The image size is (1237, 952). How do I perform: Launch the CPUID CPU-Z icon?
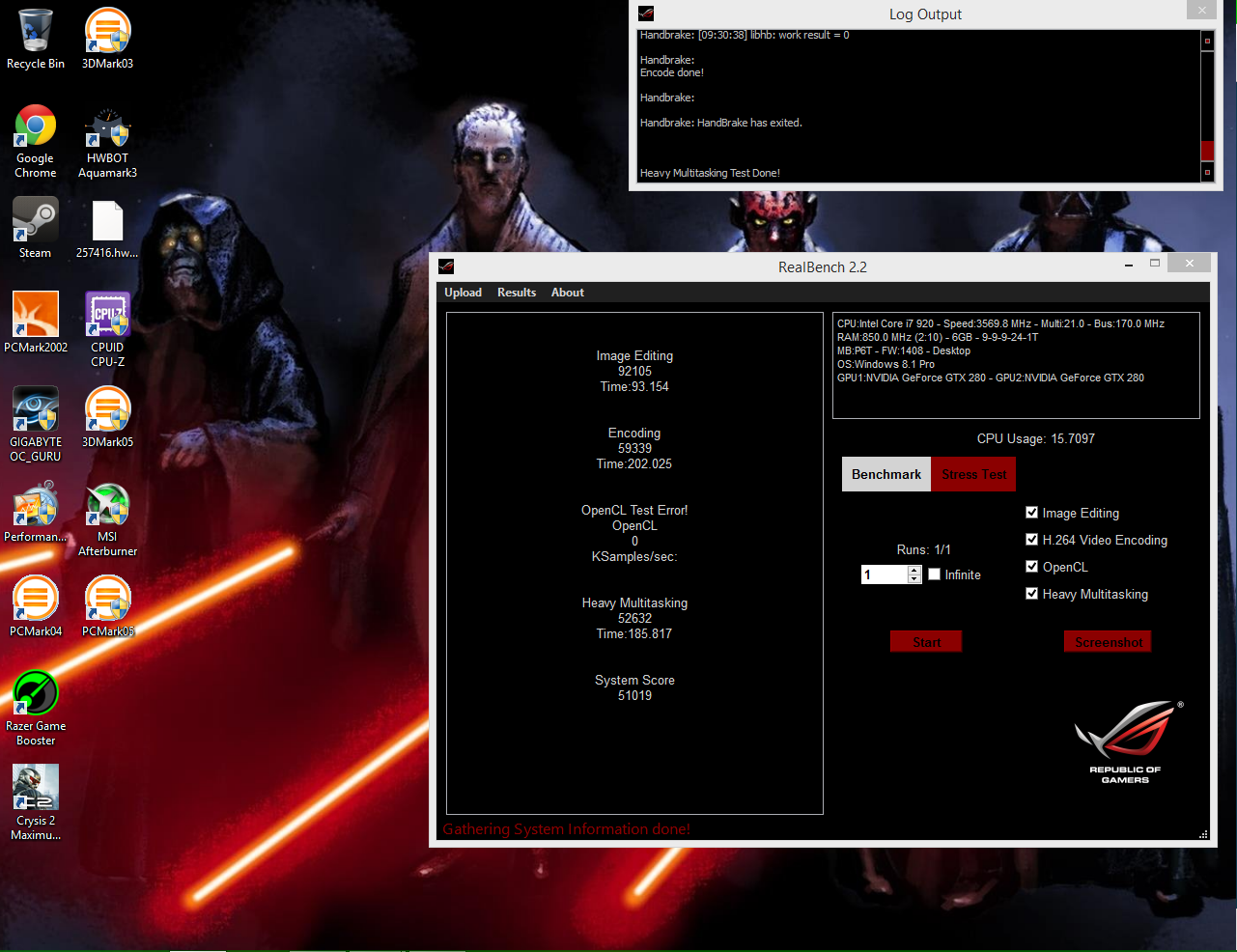point(107,329)
